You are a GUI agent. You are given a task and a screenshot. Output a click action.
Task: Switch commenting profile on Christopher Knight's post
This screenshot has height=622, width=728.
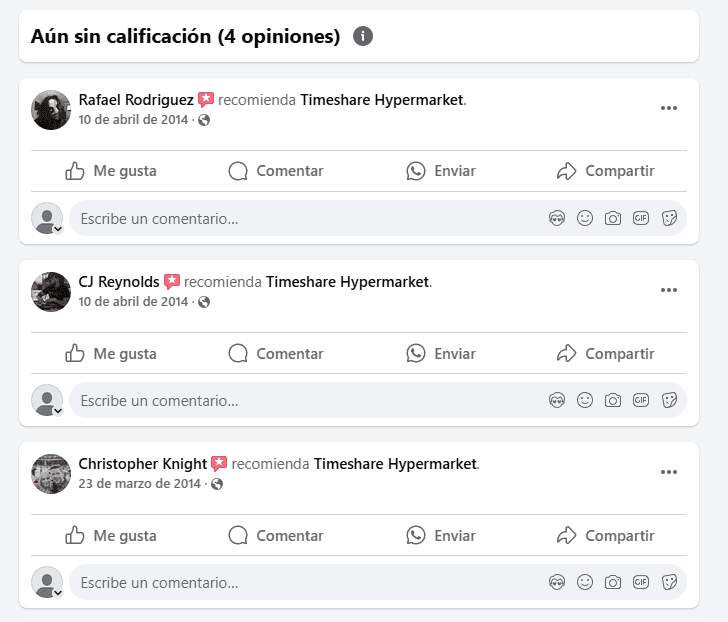tap(48, 583)
